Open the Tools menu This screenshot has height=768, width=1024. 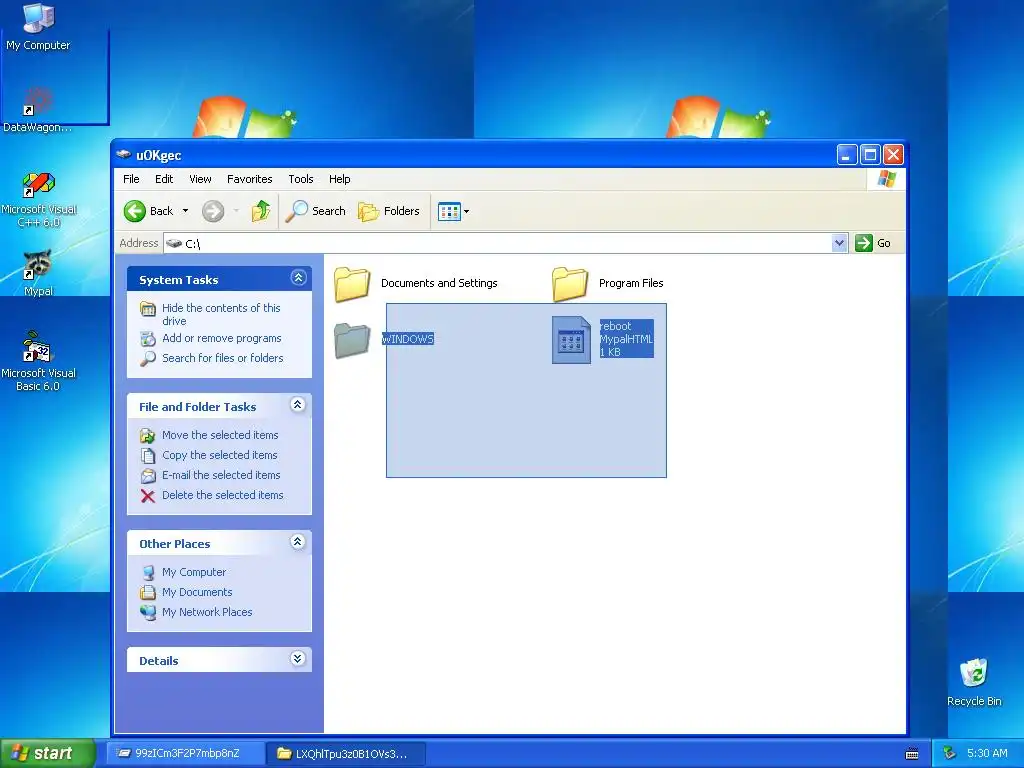(x=300, y=179)
